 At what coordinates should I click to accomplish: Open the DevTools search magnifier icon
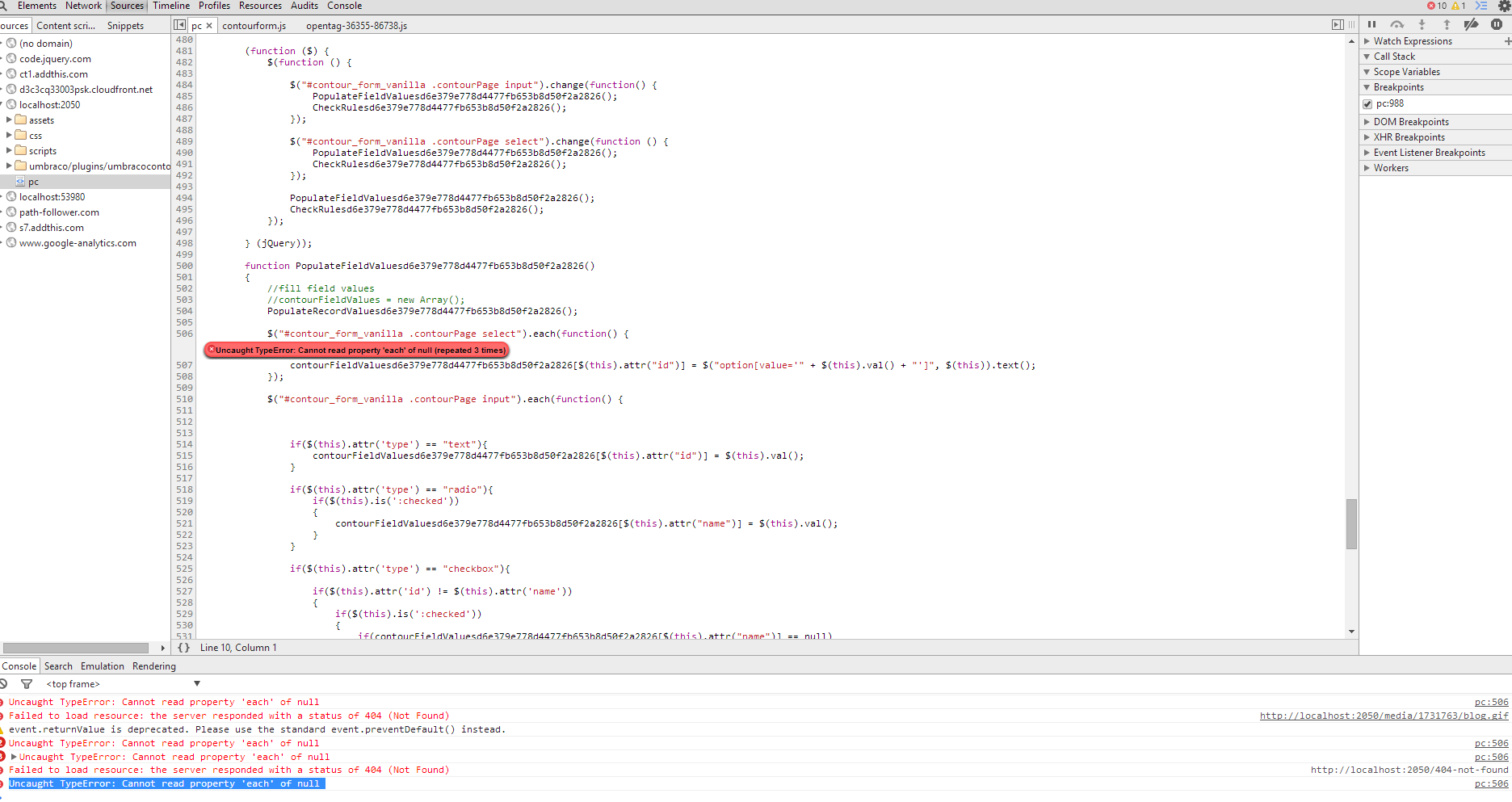point(3,6)
